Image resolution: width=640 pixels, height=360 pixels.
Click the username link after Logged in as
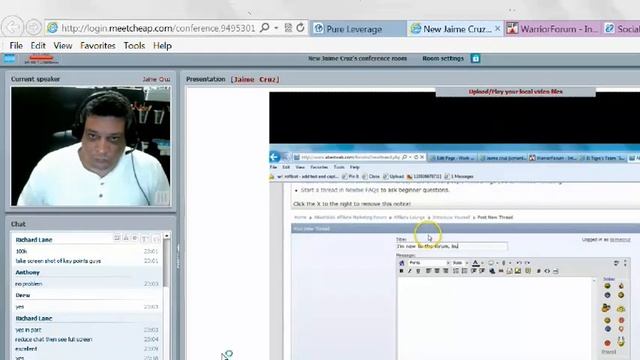tap(620, 240)
